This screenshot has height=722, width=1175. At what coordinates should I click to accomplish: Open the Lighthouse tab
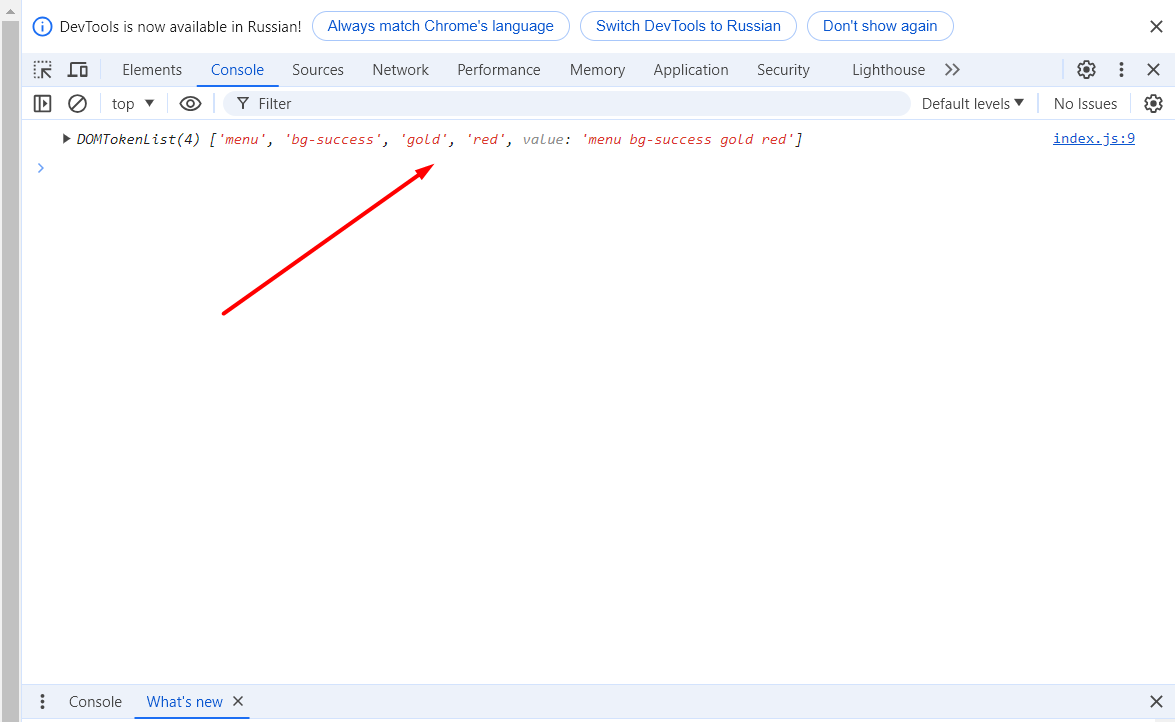point(888,70)
